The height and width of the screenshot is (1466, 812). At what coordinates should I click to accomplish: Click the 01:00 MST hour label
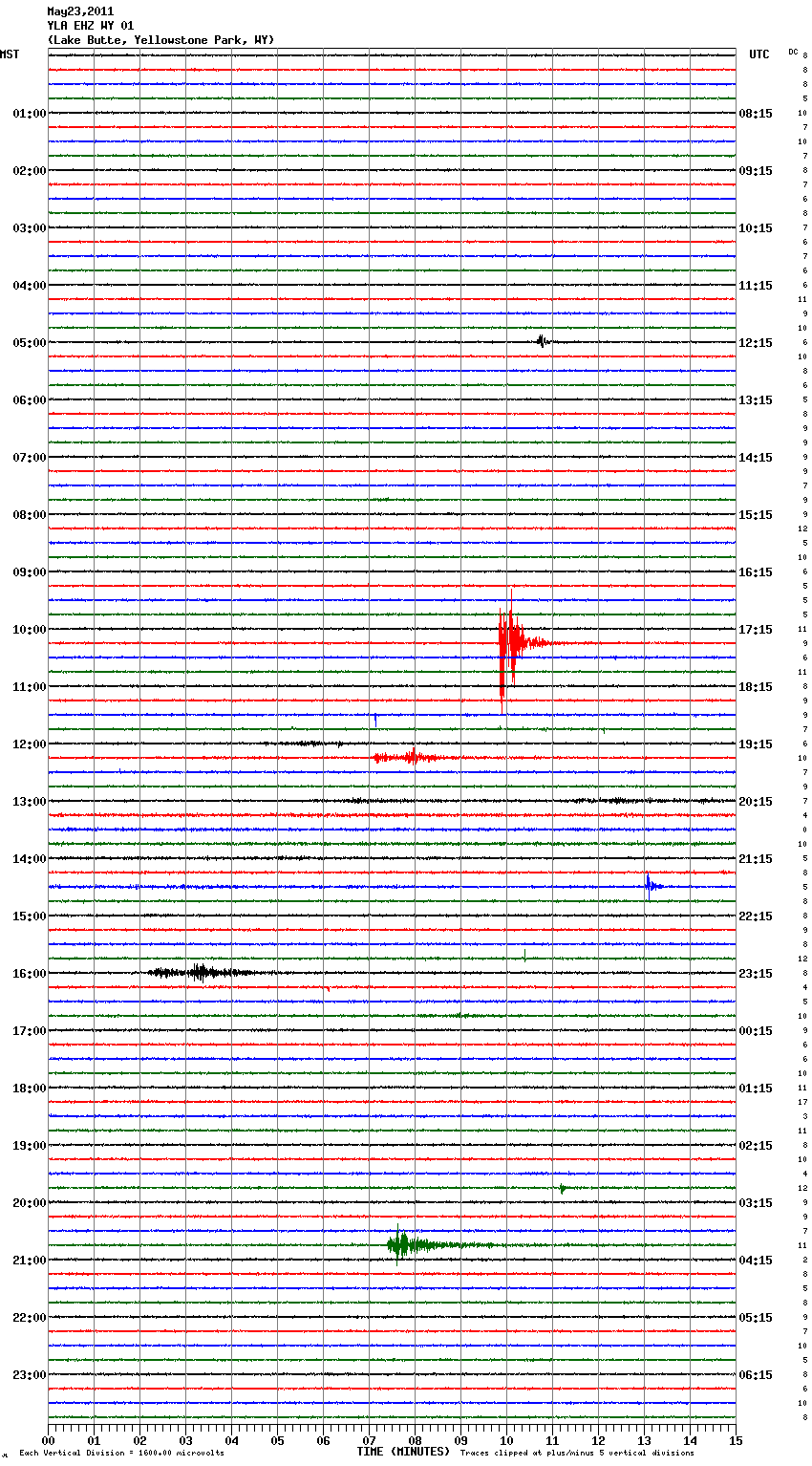point(30,114)
